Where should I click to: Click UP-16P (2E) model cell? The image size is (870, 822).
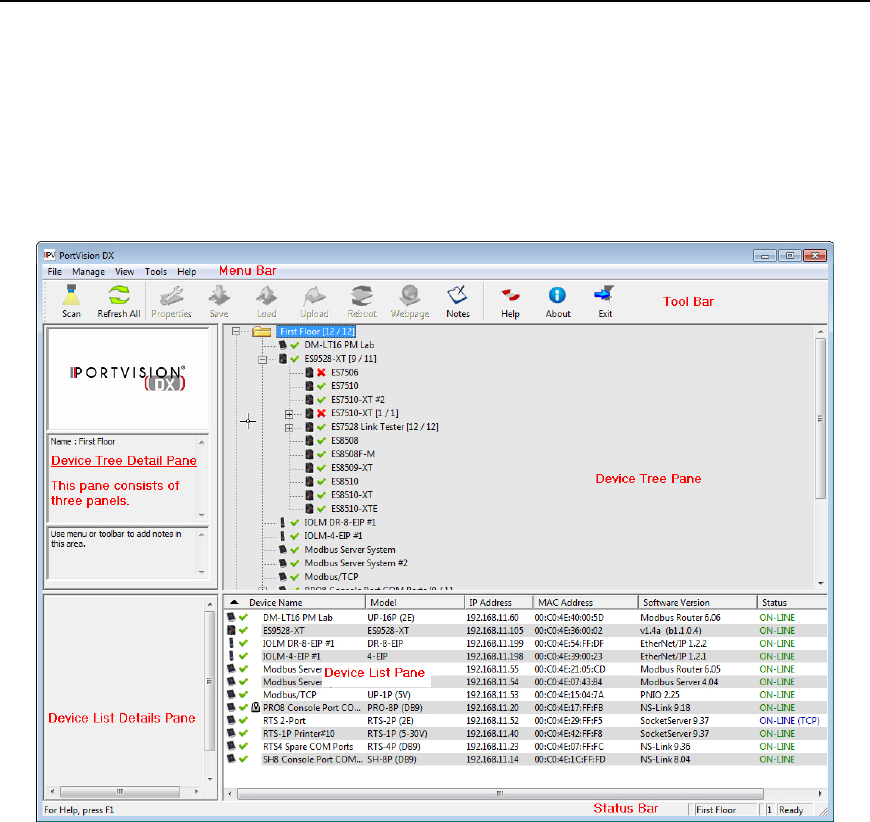click(x=391, y=618)
